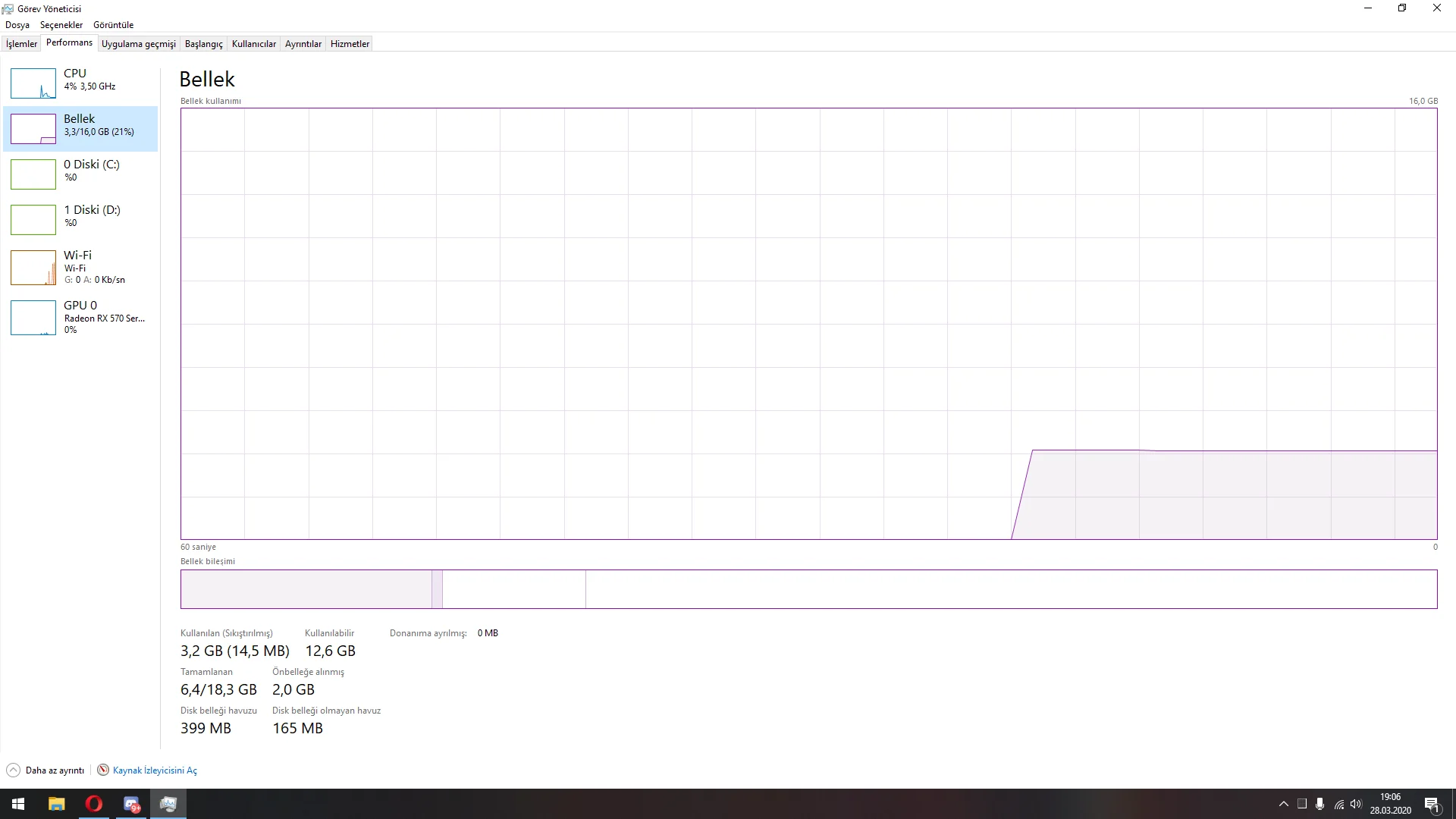Open the Opera browser taskbar icon

[94, 804]
